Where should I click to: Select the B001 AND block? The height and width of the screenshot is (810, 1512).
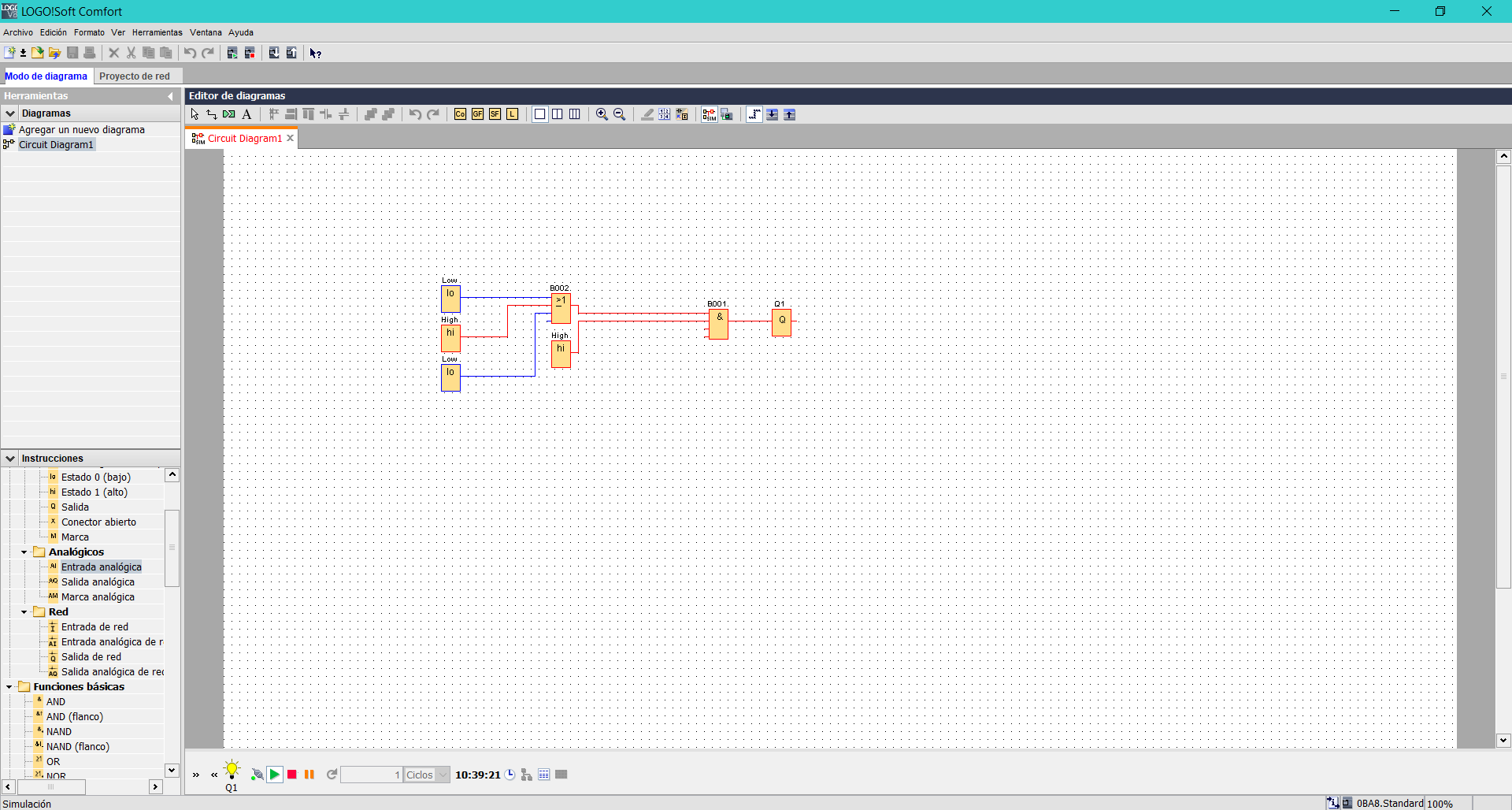point(718,324)
